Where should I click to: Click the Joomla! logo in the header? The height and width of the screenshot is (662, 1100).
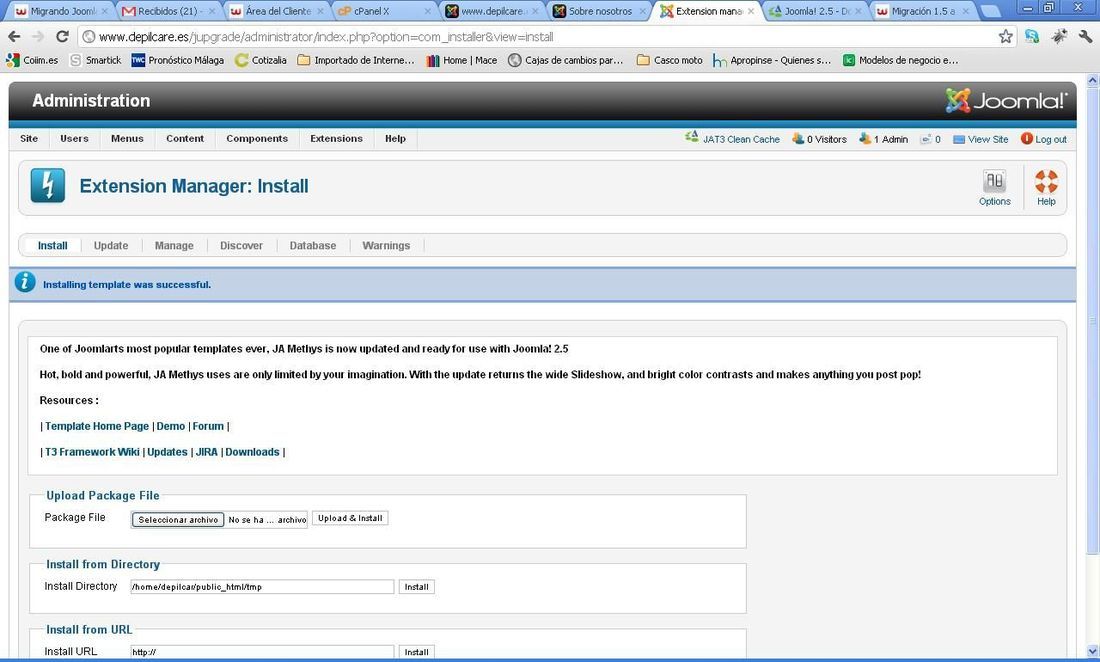[x=1005, y=101]
